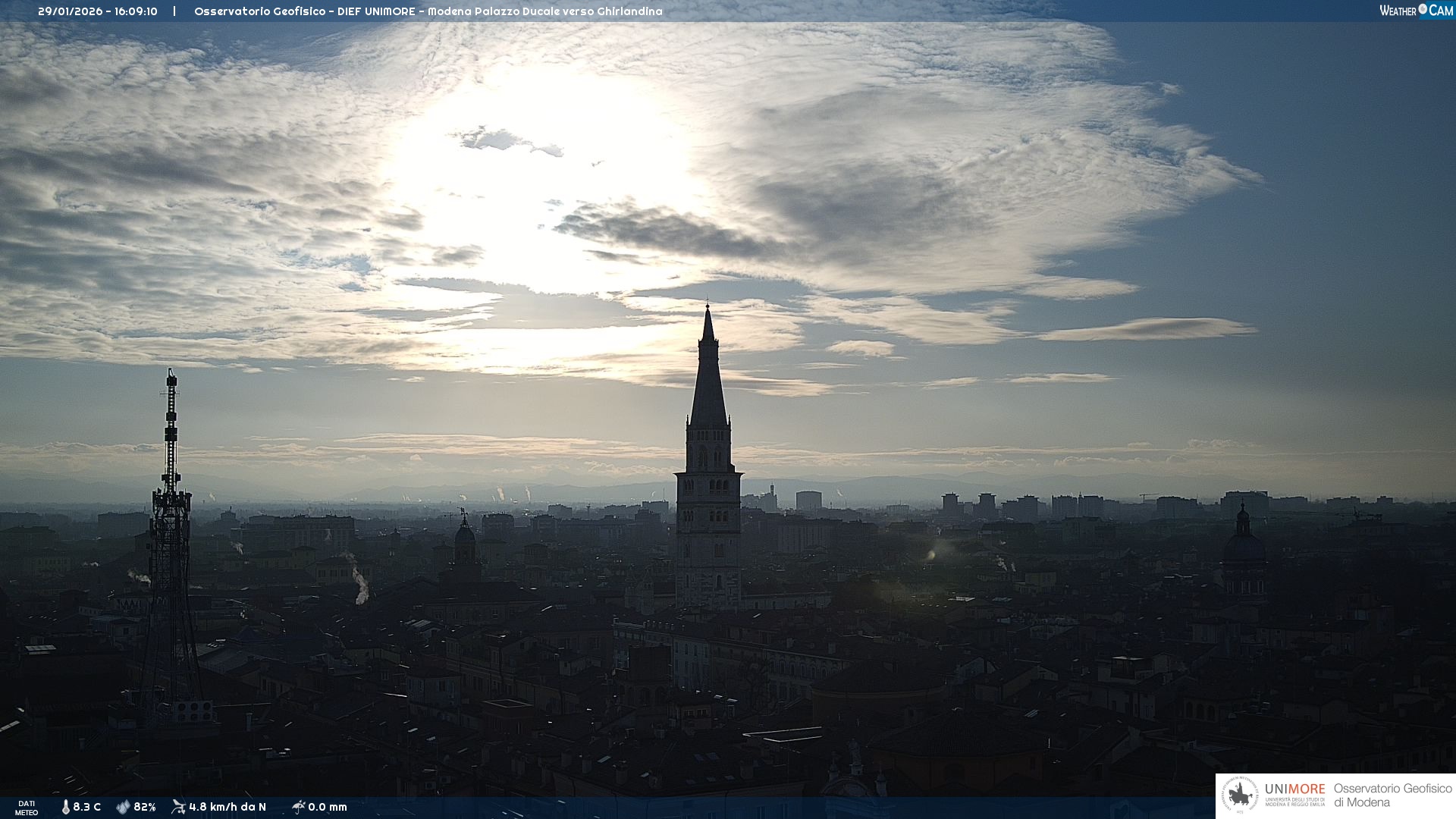This screenshot has width=1456, height=819.
Task: Click the WeatherCam logo
Action: tap(1416, 11)
